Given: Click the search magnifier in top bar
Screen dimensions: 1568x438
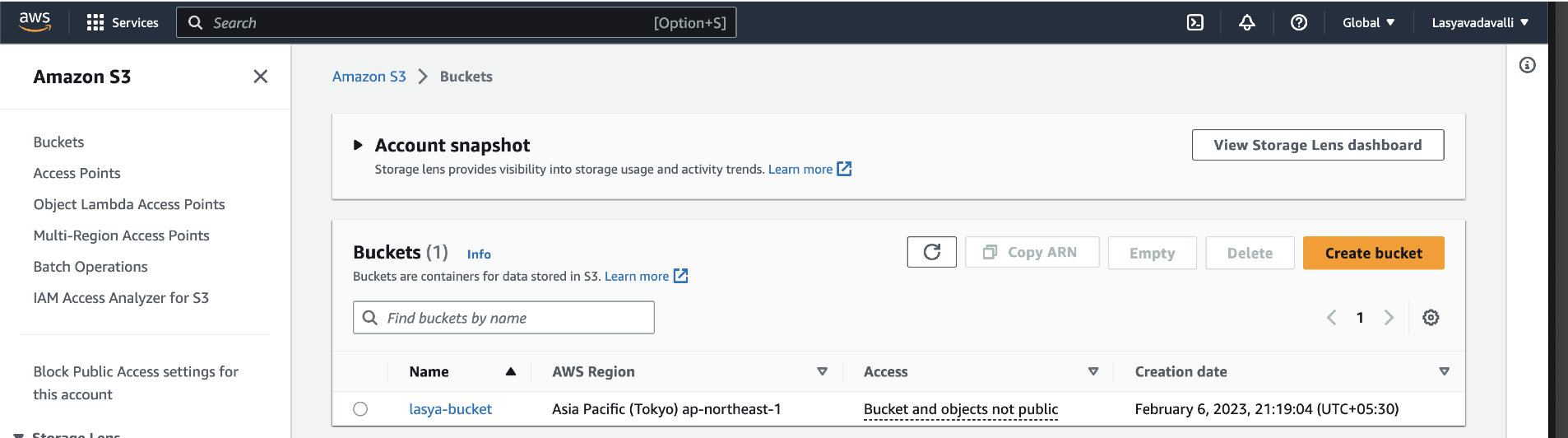Looking at the screenshot, I should coord(195,22).
